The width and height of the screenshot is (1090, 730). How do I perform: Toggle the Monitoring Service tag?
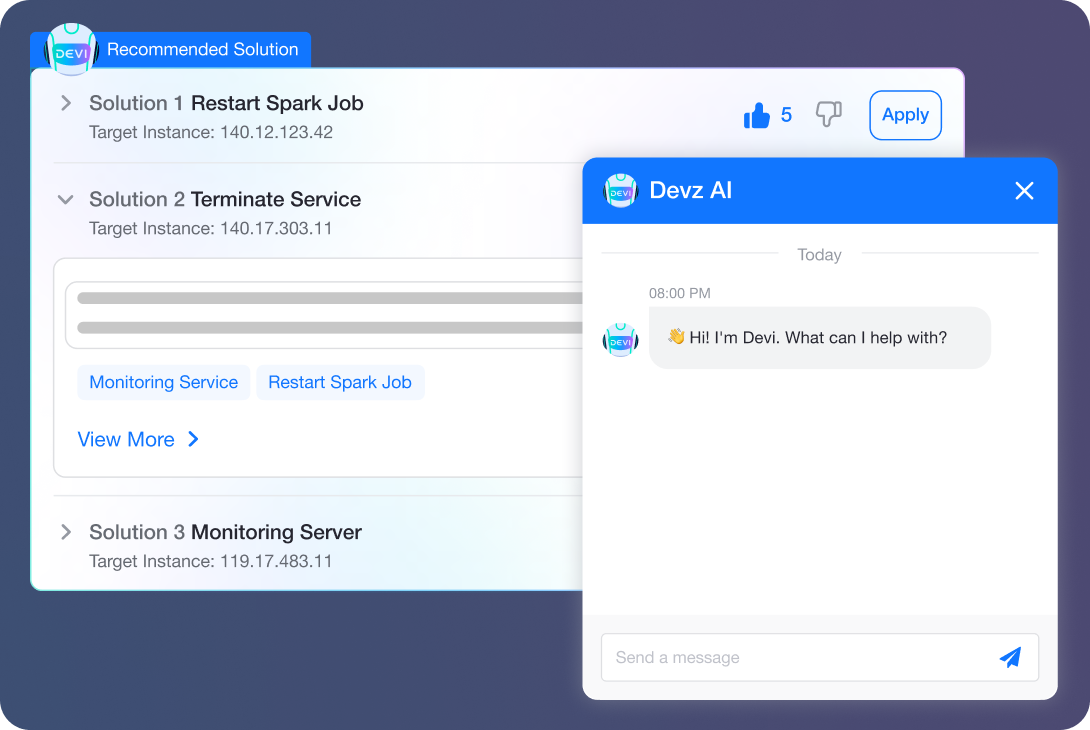coord(163,382)
